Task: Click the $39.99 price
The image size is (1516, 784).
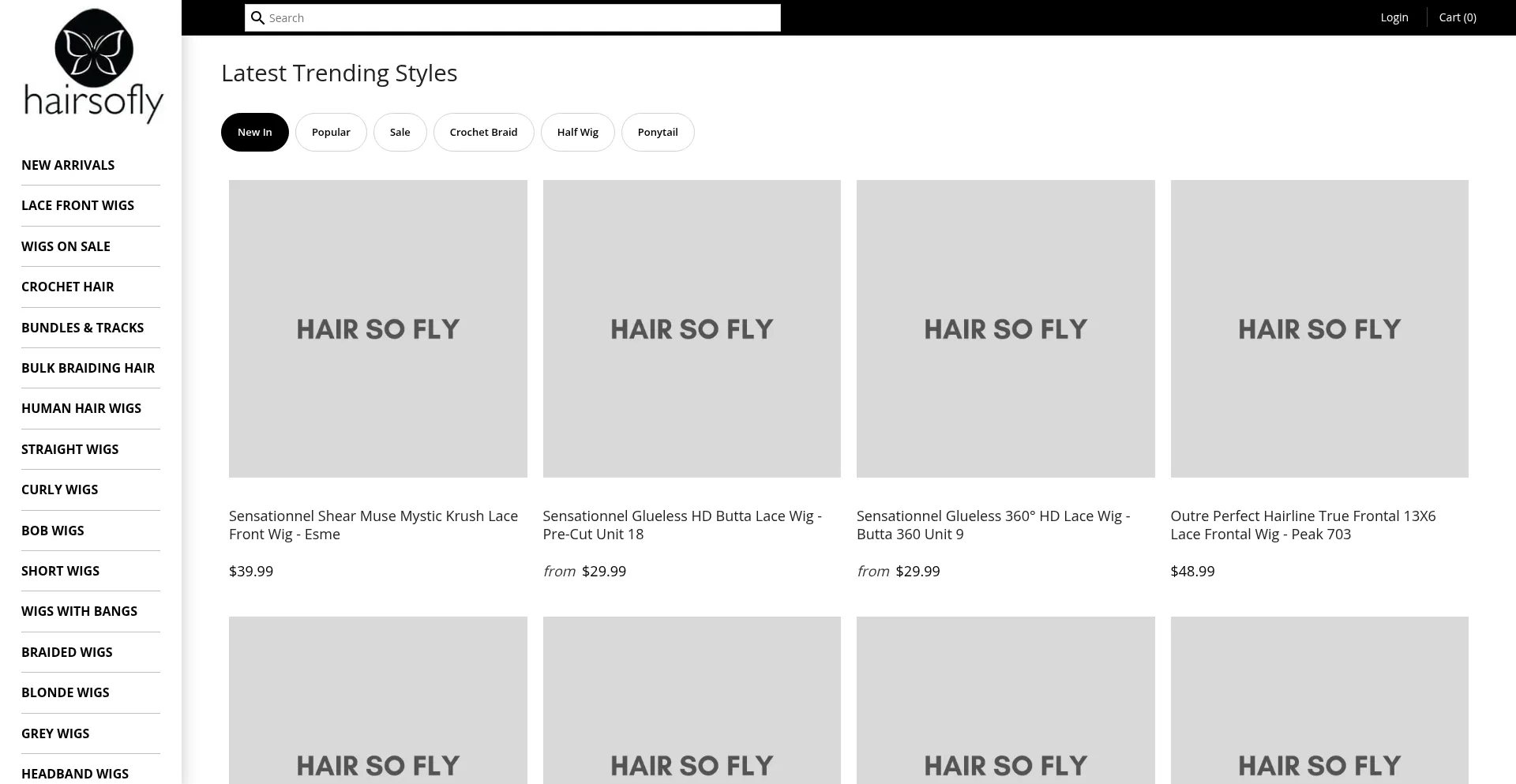Action: point(251,571)
